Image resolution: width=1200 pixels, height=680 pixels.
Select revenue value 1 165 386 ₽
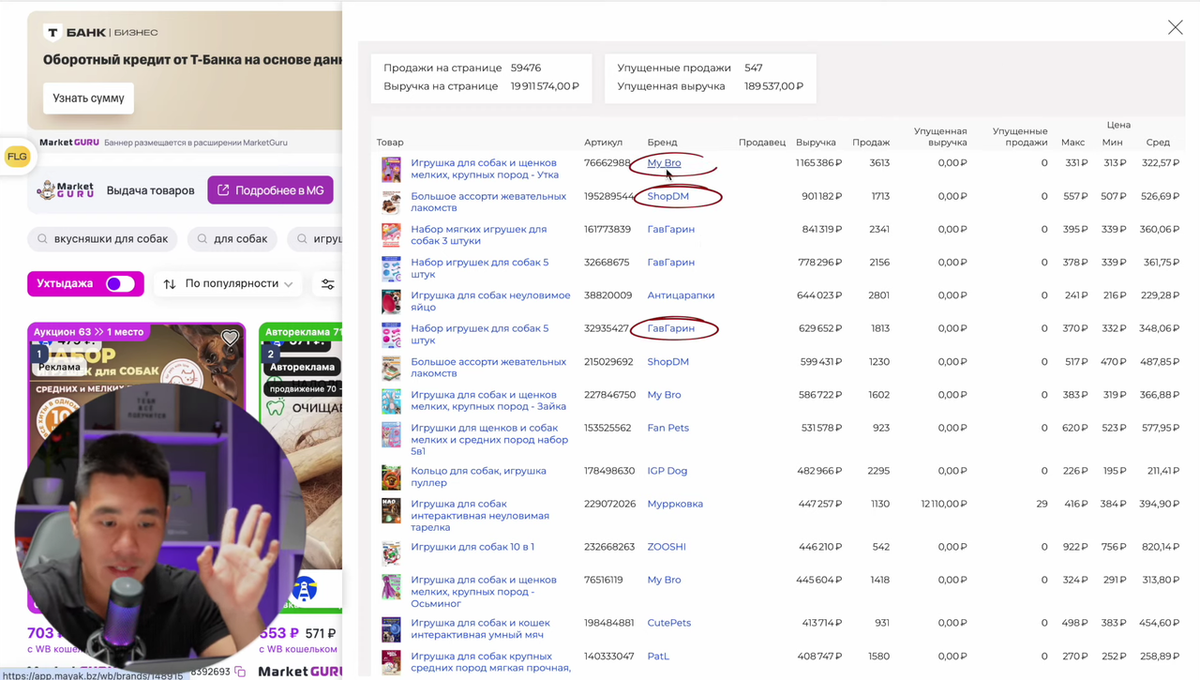819,163
